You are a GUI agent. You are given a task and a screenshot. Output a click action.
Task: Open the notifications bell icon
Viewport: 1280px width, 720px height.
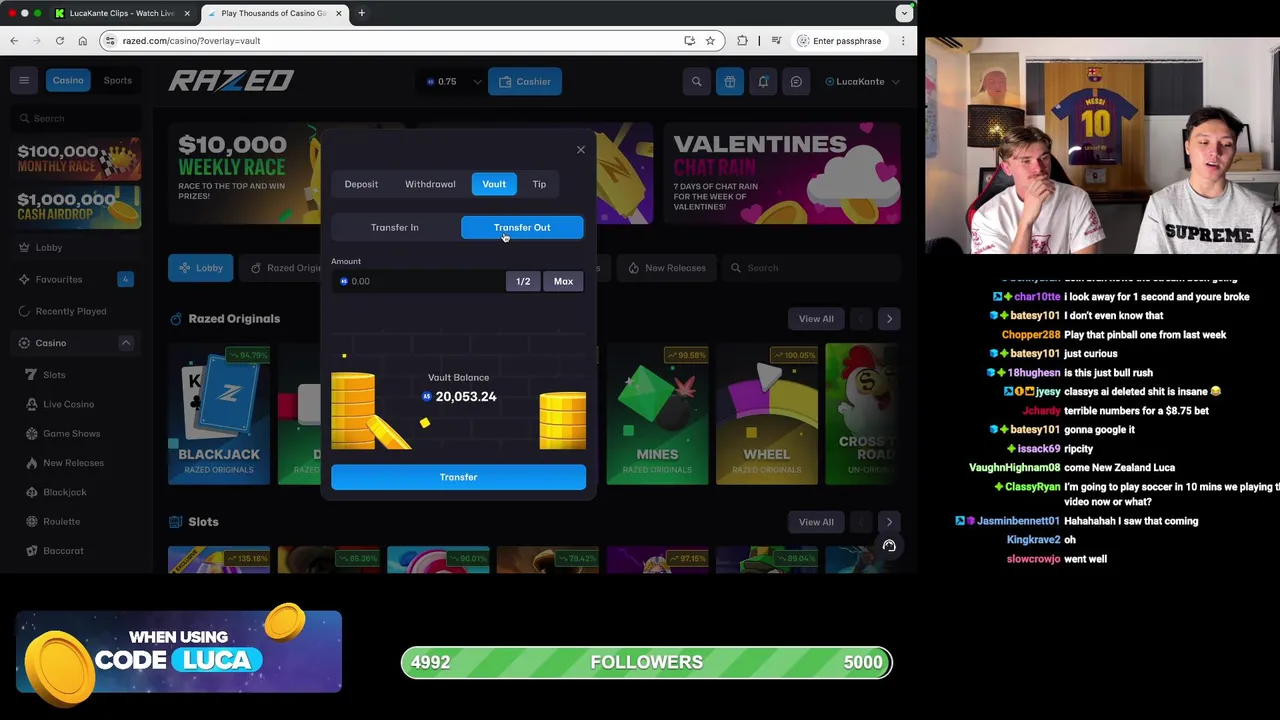click(763, 82)
